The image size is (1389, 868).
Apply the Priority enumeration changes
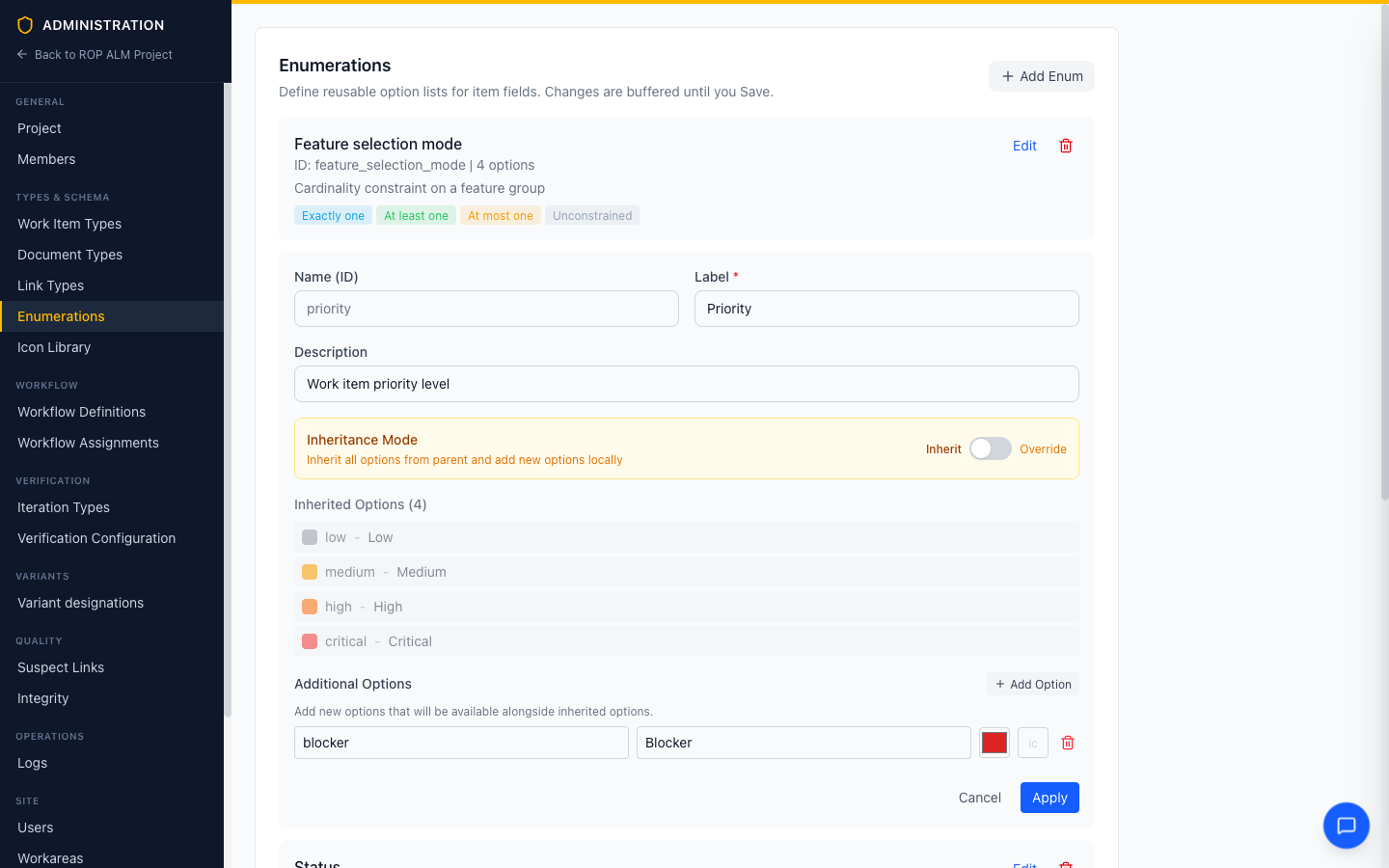1049,798
